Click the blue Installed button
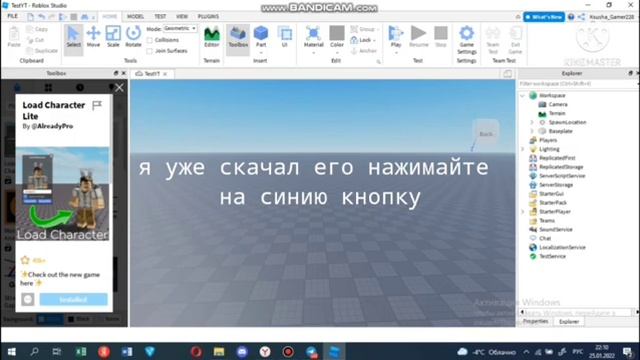 click(x=73, y=299)
